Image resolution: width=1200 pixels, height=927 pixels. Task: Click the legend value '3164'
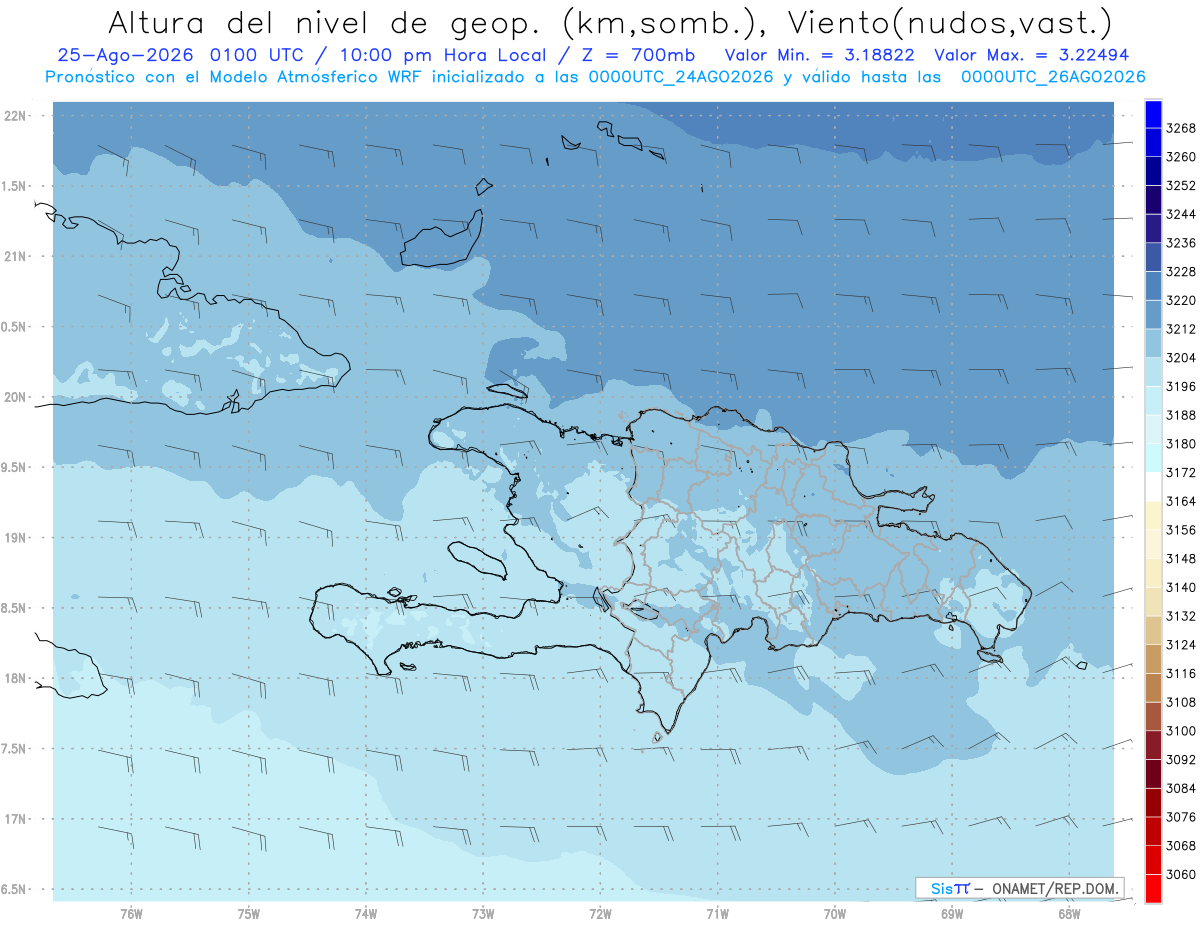[1181, 501]
